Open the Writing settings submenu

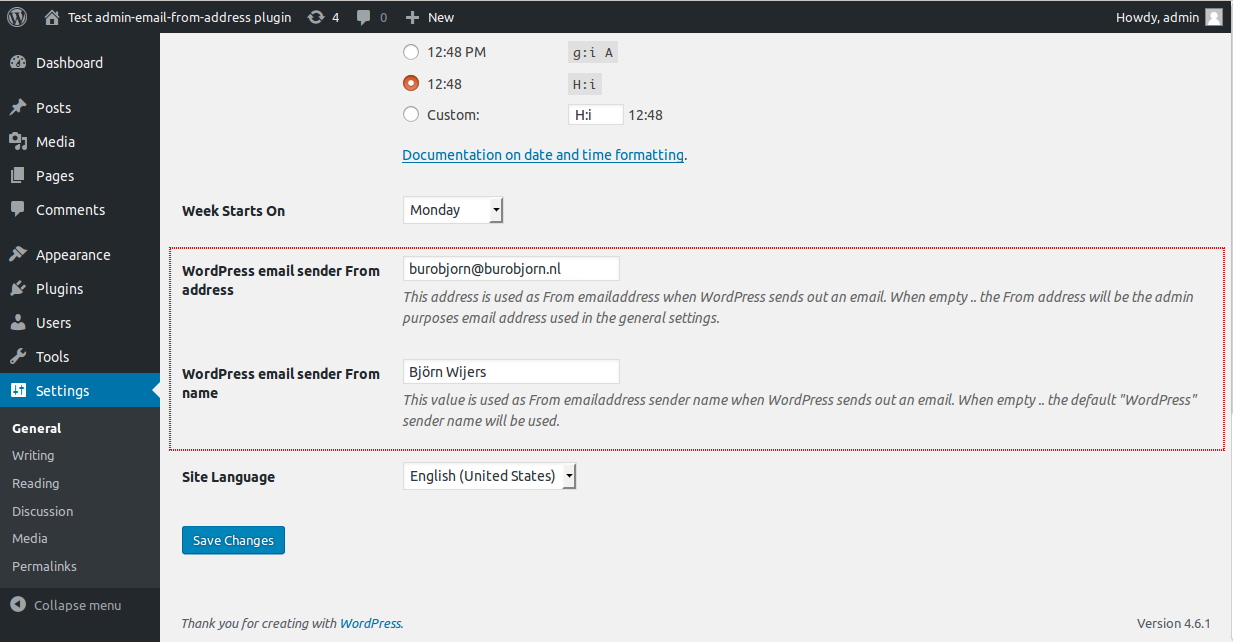[x=33, y=455]
